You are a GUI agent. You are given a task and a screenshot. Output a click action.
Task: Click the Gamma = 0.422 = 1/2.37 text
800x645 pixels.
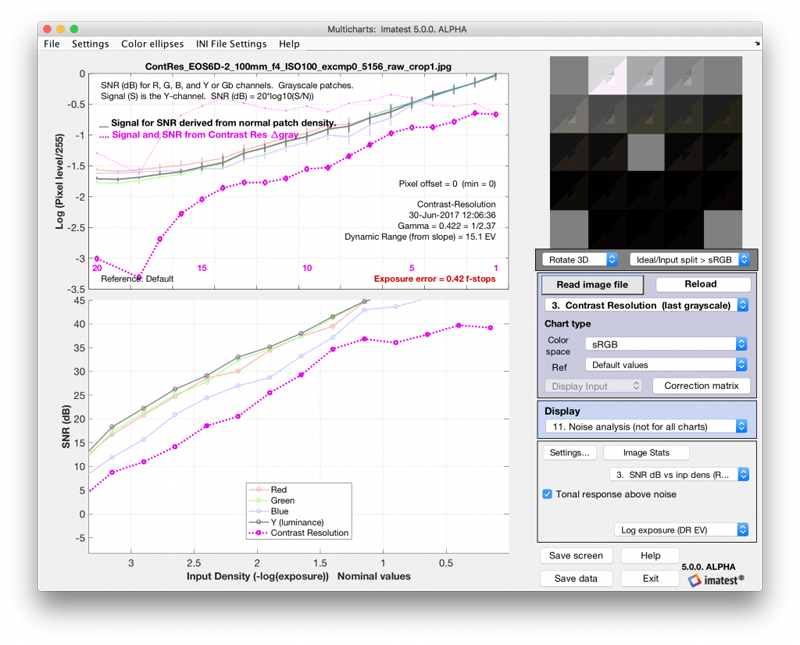pyautogui.click(x=446, y=226)
